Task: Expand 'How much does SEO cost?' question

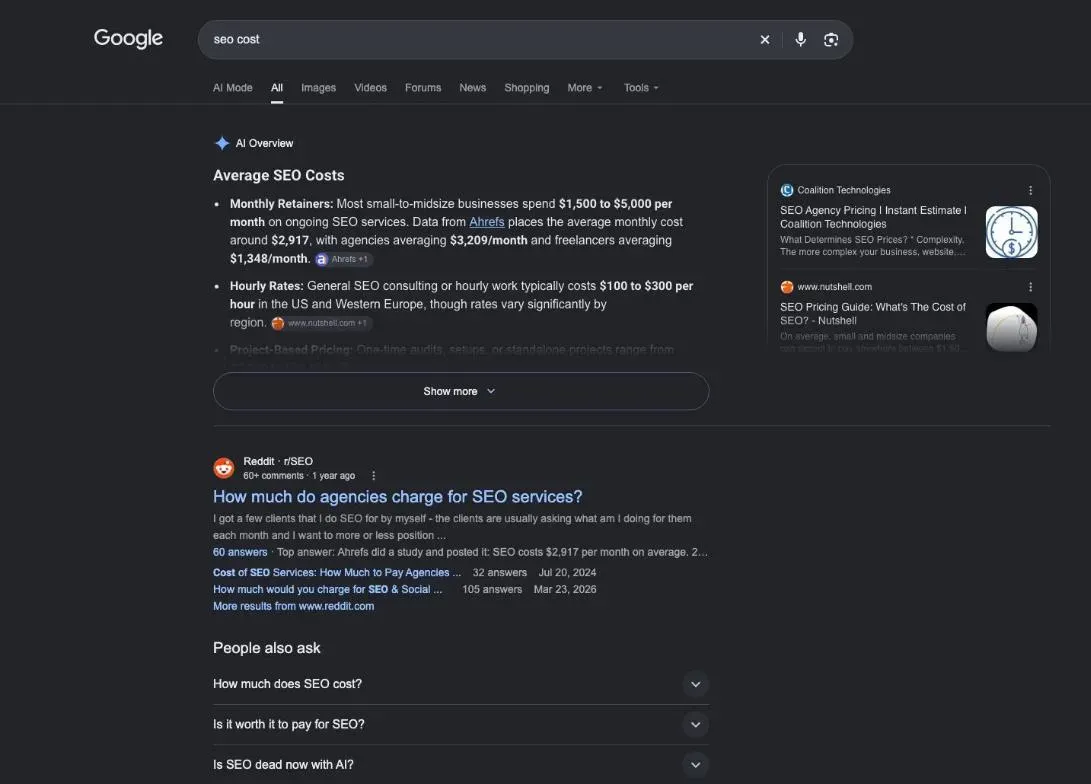Action: (x=461, y=684)
